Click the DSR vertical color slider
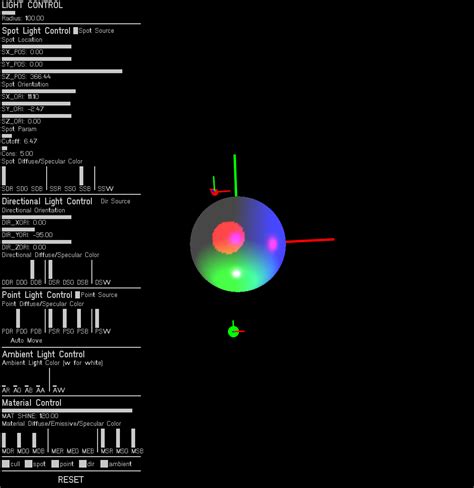474x488 pixels. coord(50,269)
